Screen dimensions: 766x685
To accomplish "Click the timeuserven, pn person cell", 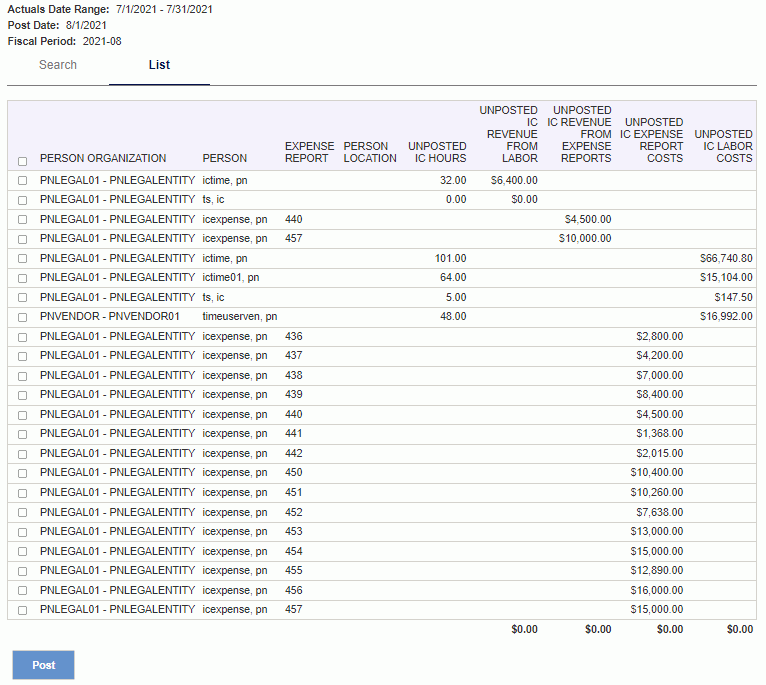I will (240, 317).
